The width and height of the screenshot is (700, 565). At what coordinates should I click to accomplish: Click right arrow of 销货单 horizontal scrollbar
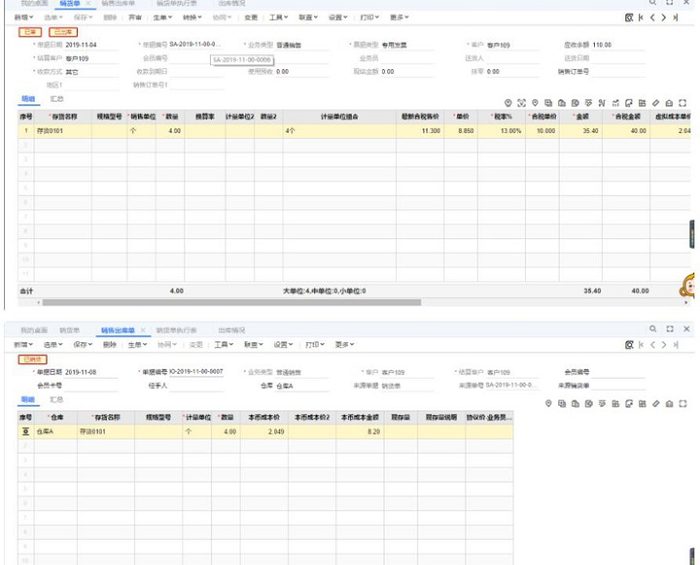pyautogui.click(x=686, y=303)
